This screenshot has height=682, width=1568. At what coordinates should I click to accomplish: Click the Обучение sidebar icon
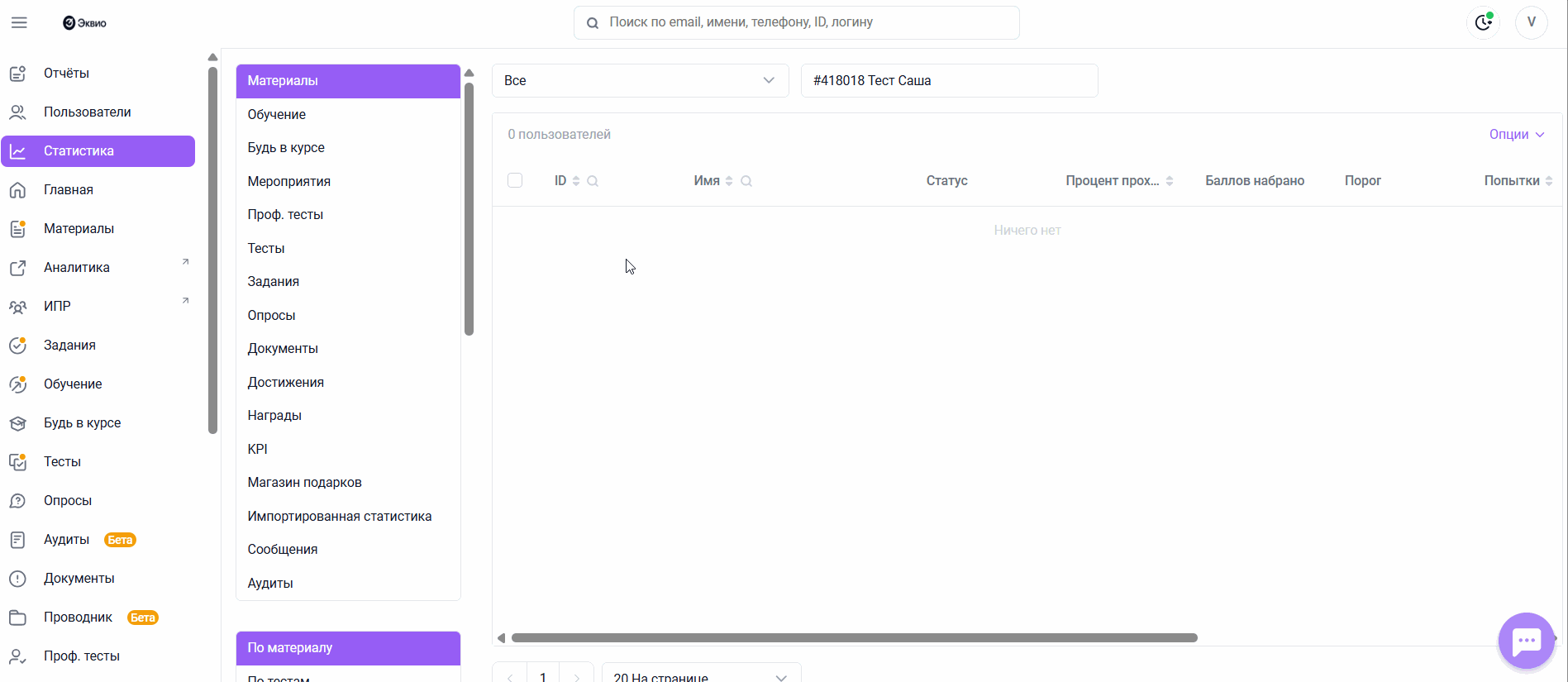[x=17, y=384]
